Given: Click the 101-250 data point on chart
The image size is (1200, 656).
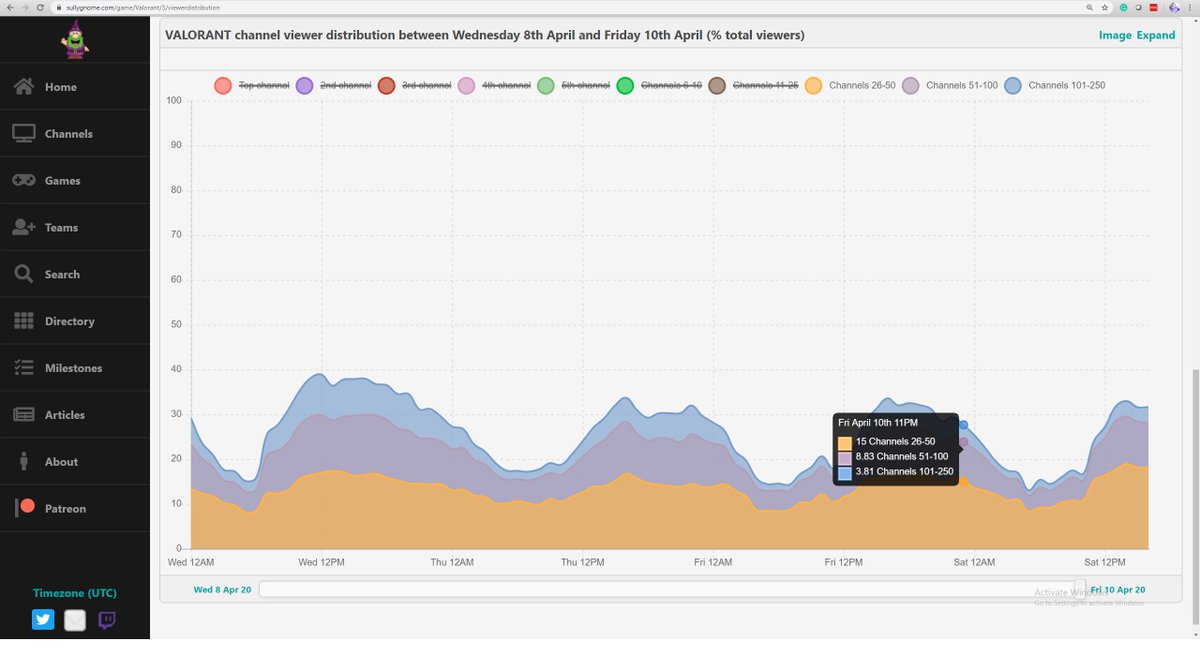Looking at the screenshot, I should click(963, 425).
